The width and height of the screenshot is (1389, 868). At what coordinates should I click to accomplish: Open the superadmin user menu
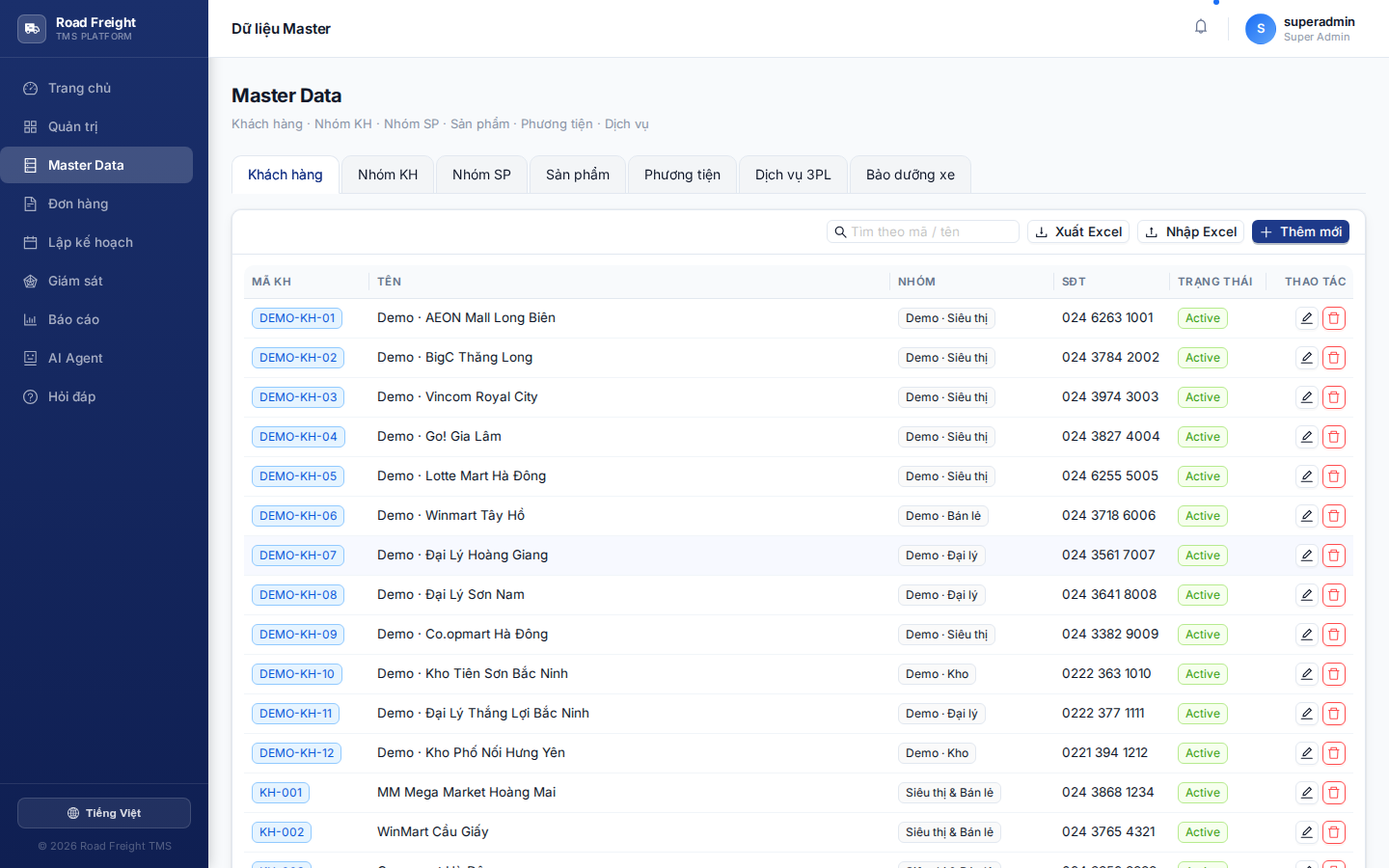pyautogui.click(x=1300, y=29)
